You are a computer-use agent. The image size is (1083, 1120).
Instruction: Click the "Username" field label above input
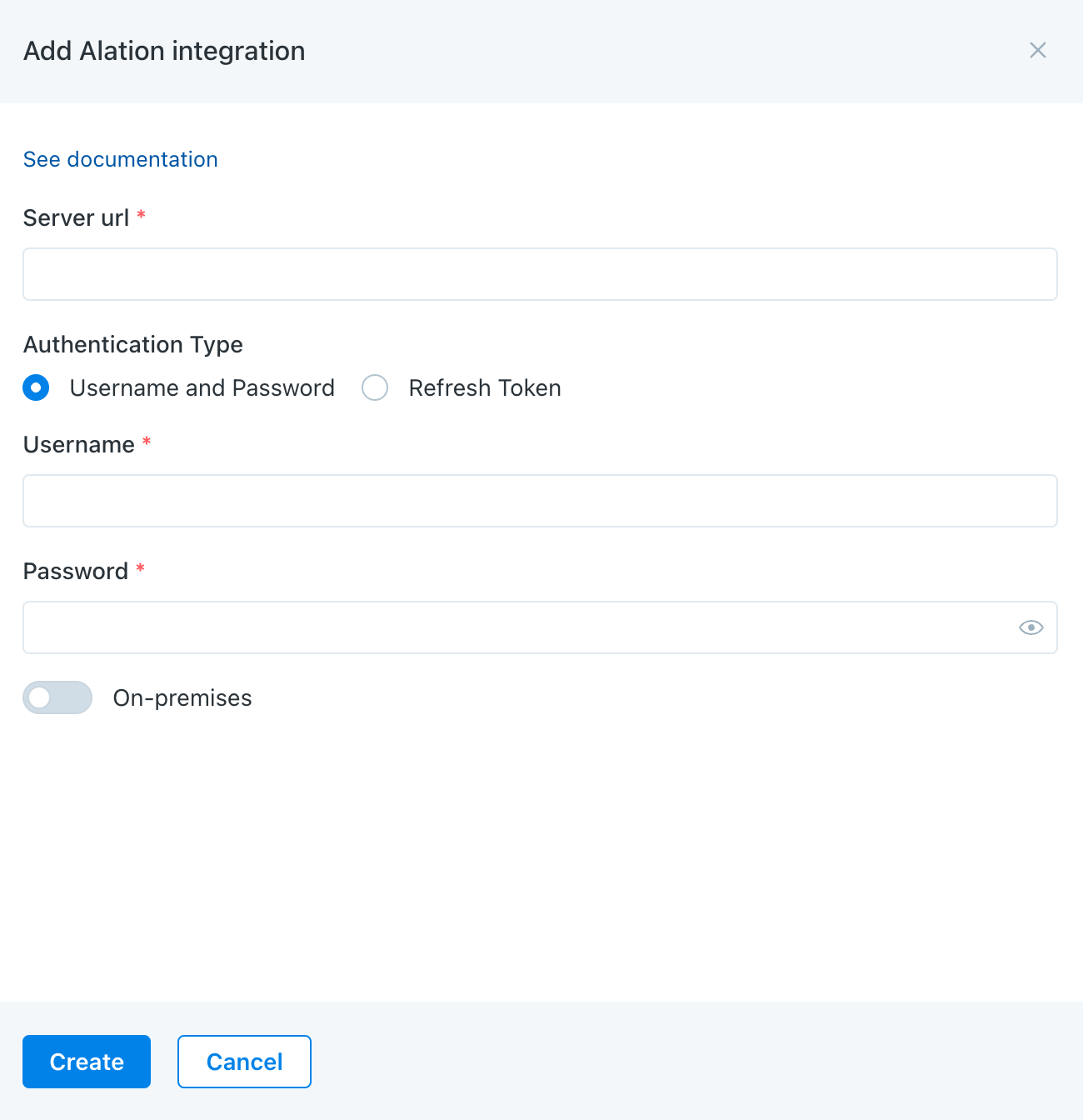point(79,445)
